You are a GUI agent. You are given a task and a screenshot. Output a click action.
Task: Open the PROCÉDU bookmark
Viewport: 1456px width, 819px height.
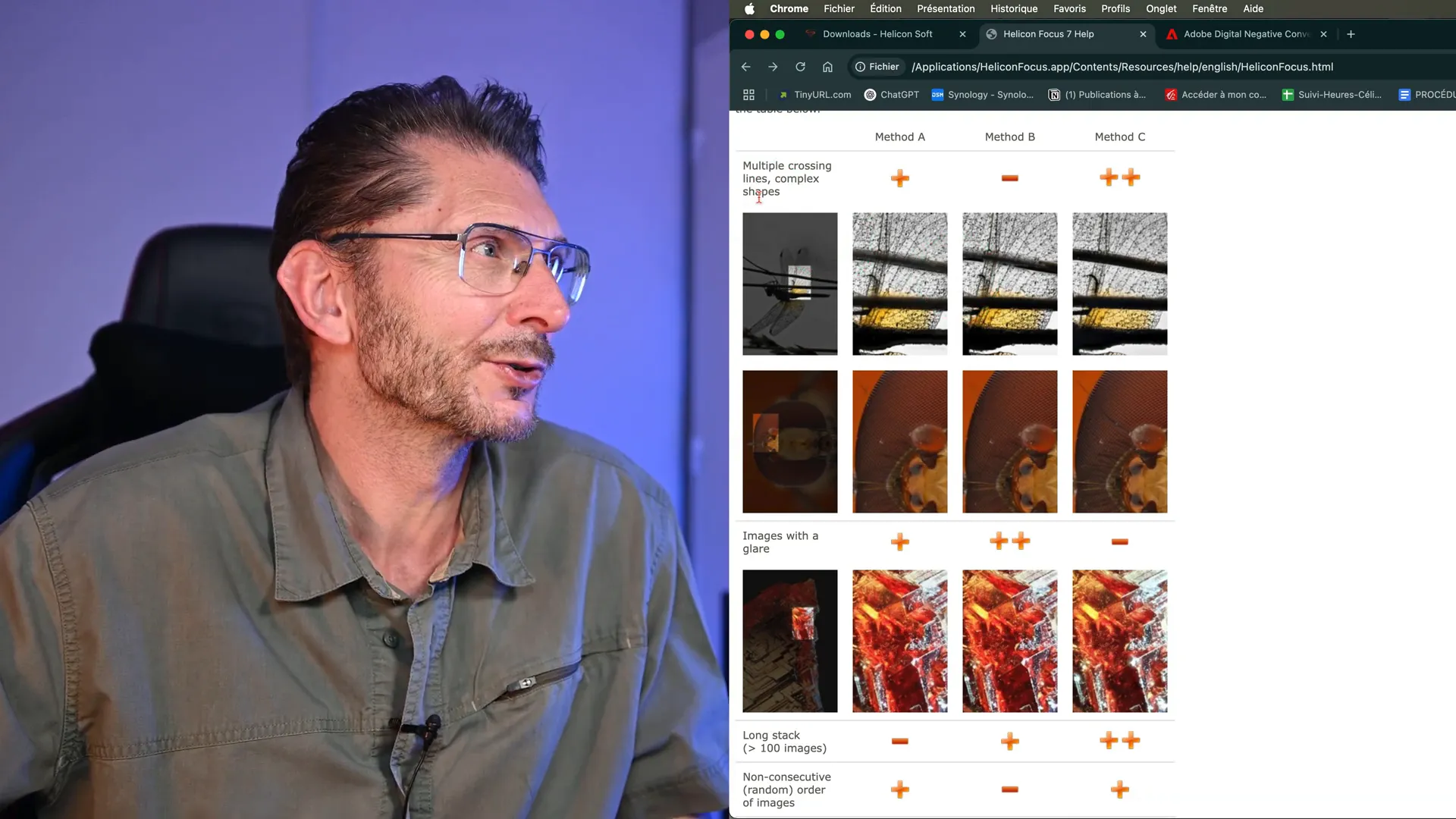tap(1427, 95)
